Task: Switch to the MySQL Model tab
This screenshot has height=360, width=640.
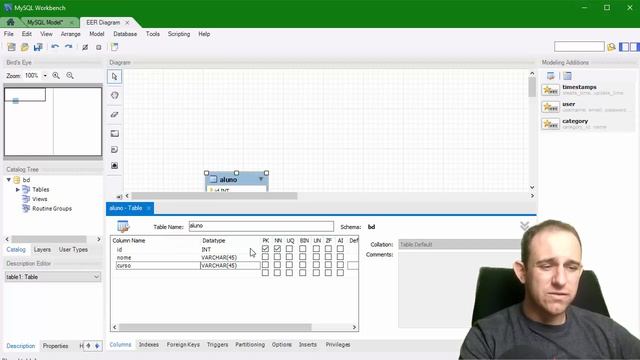Action: [45, 22]
